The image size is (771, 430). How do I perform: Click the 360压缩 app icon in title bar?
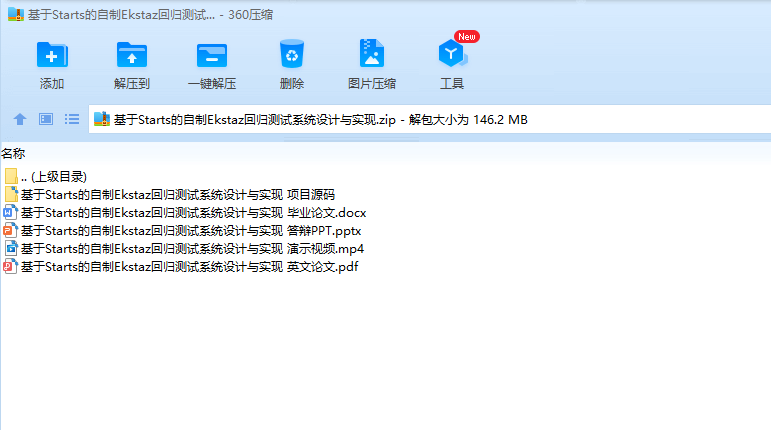click(x=16, y=14)
